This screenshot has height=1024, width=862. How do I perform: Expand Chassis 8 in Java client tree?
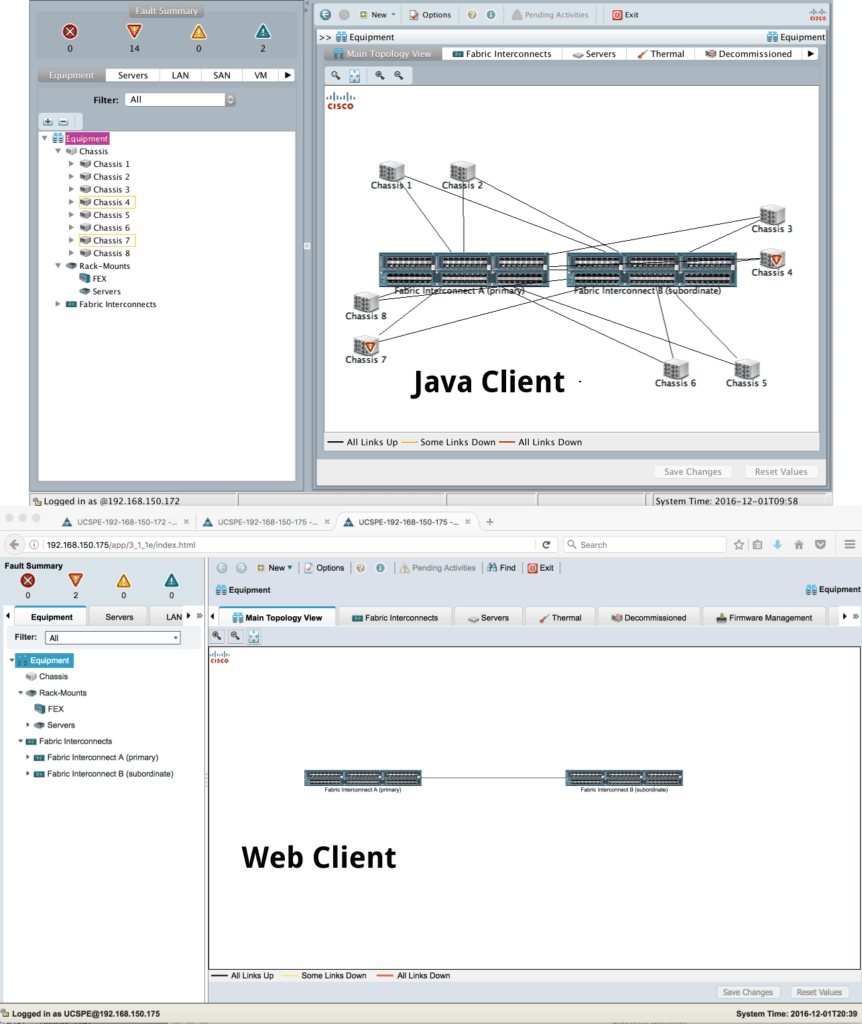pos(71,253)
